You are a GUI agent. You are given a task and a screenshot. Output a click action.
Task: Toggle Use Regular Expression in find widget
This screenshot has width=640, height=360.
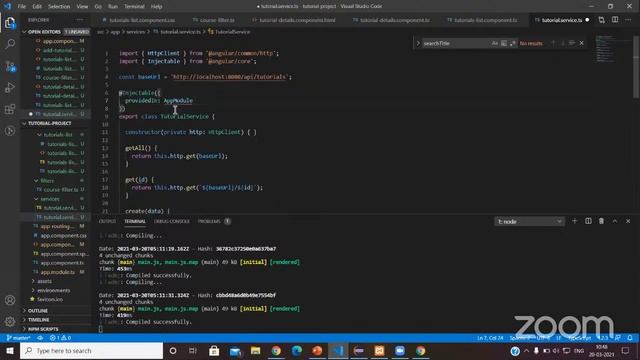click(513, 43)
